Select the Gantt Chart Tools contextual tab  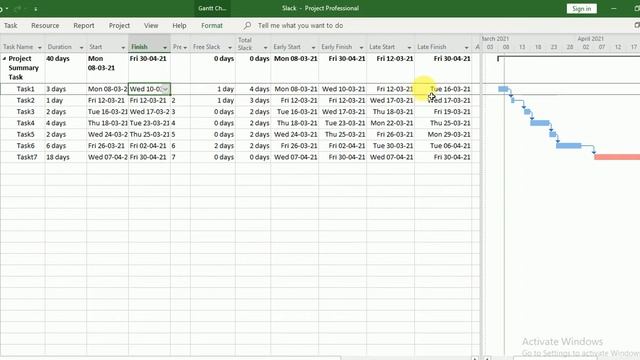pos(212,8)
